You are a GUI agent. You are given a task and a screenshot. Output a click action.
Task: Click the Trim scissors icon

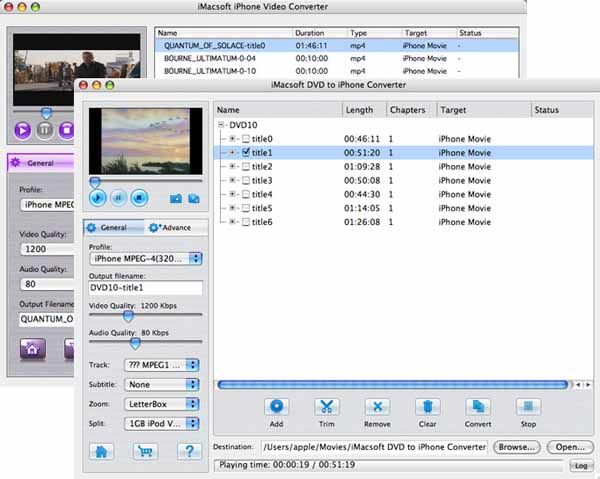point(326,407)
